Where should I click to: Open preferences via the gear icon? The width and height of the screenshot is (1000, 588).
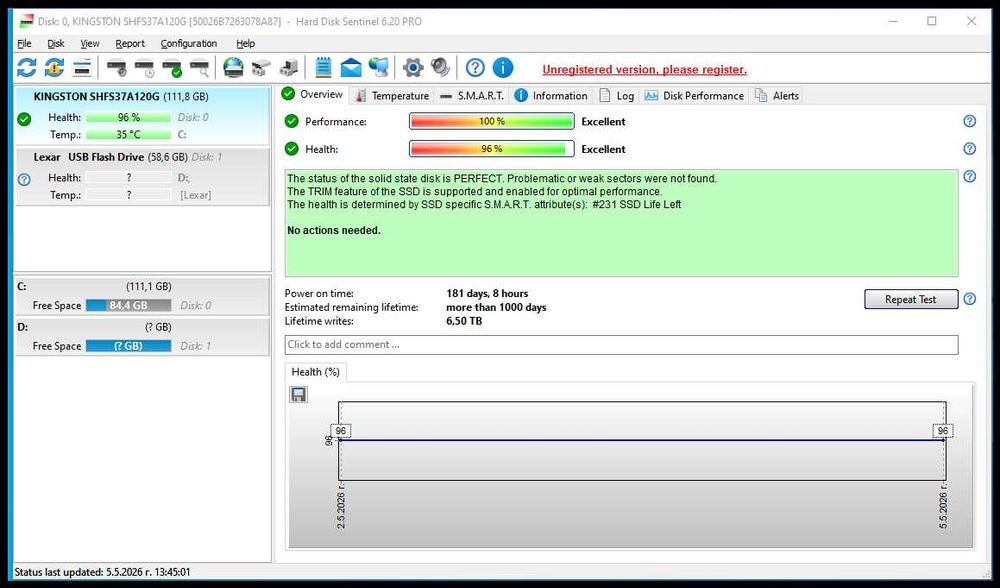click(x=413, y=67)
